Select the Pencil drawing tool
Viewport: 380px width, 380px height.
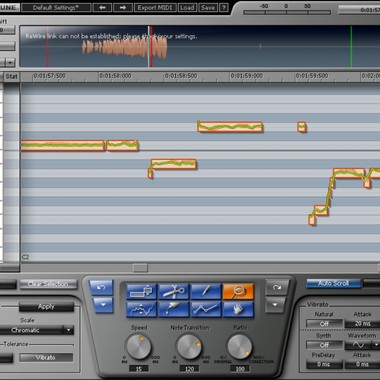point(206,292)
